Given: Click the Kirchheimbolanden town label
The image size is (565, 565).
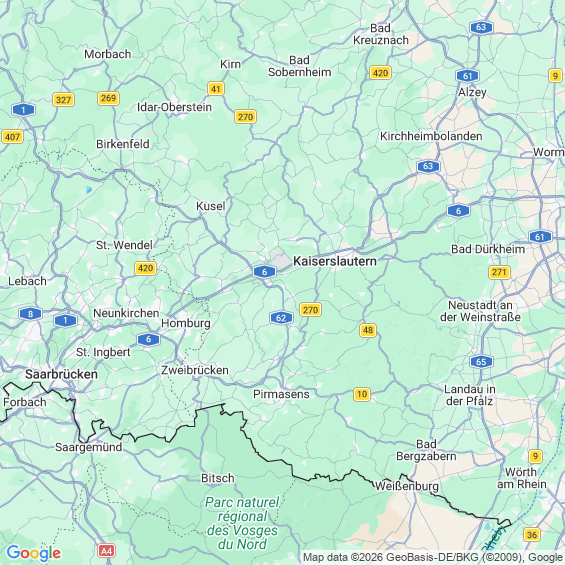Looking at the screenshot, I should pos(431,136).
